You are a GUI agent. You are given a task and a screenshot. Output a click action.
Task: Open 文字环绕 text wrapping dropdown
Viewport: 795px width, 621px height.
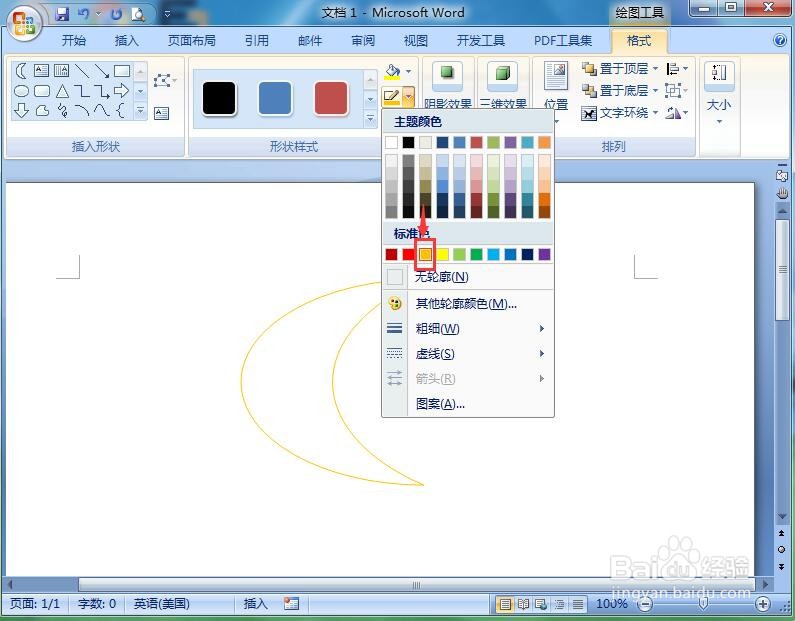(620, 113)
